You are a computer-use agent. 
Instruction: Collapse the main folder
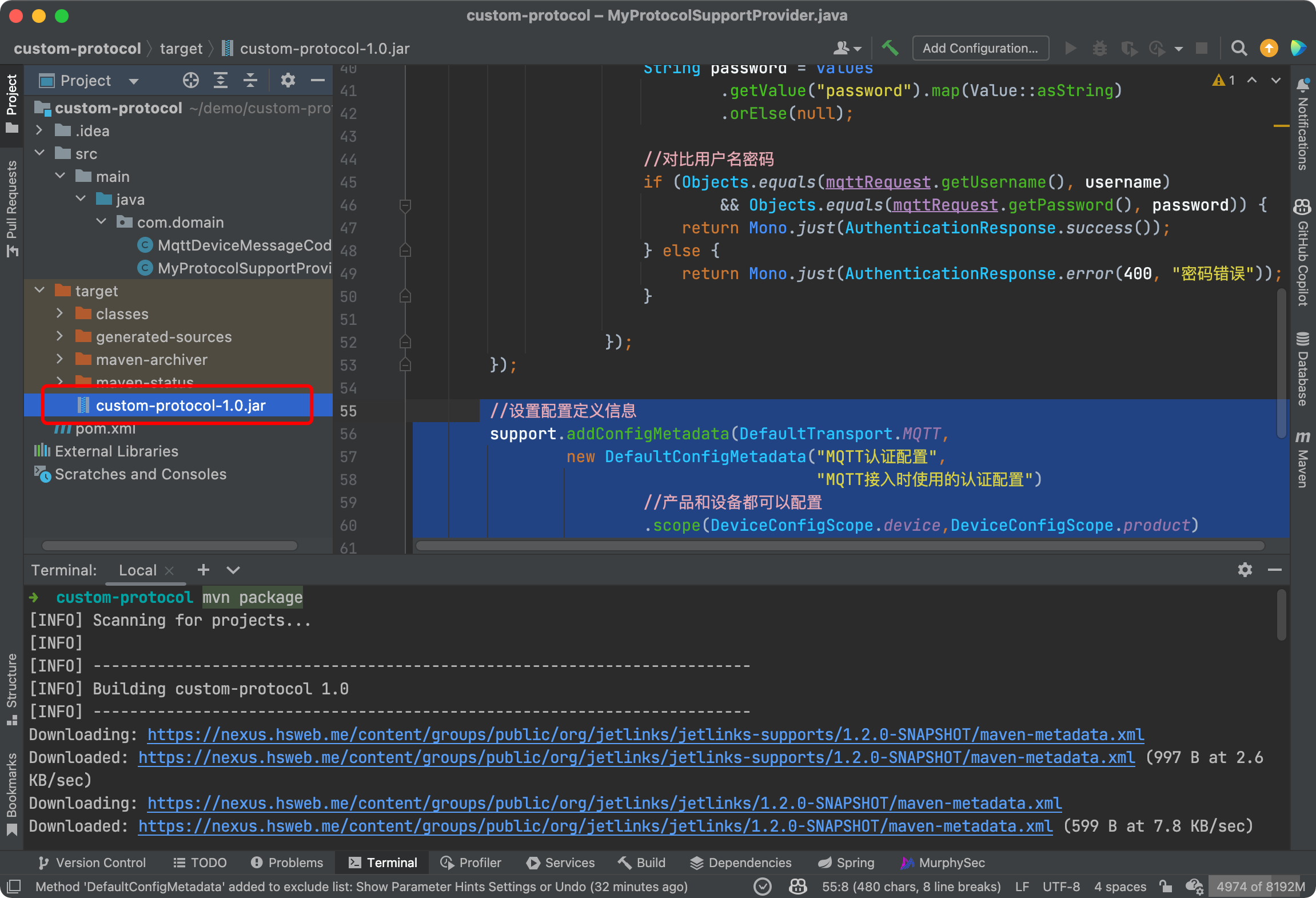[x=60, y=176]
